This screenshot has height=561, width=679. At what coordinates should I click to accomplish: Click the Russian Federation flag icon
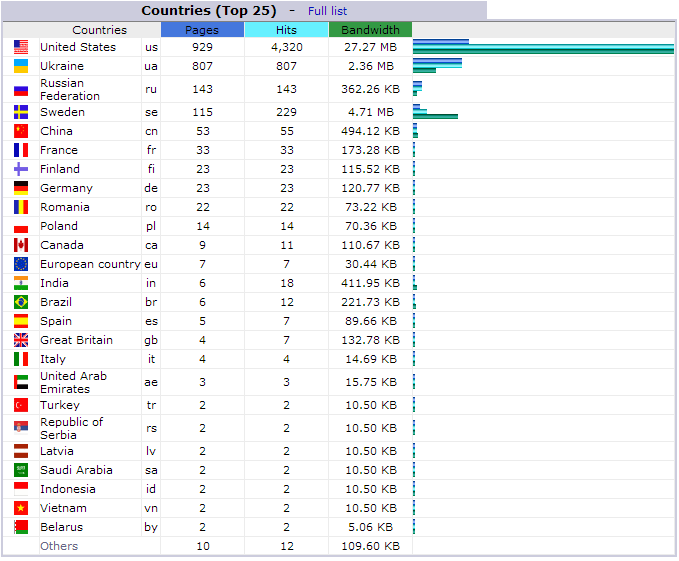click(x=21, y=90)
